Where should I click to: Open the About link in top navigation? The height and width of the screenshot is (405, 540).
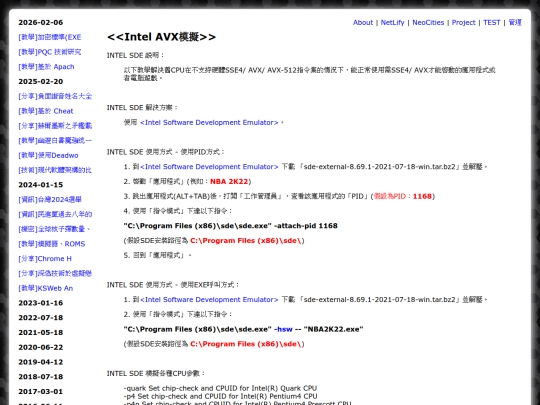(363, 22)
